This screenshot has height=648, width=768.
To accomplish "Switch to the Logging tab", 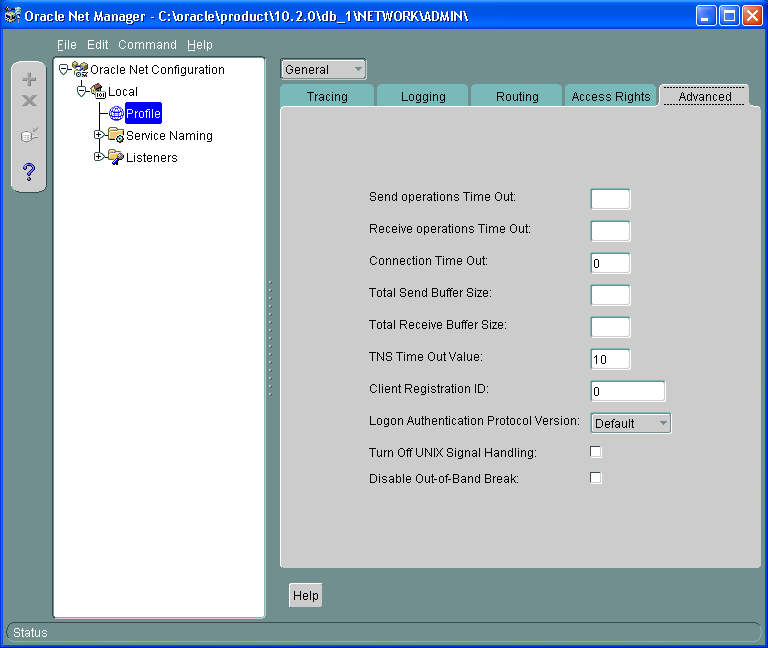I will pyautogui.click(x=423, y=96).
